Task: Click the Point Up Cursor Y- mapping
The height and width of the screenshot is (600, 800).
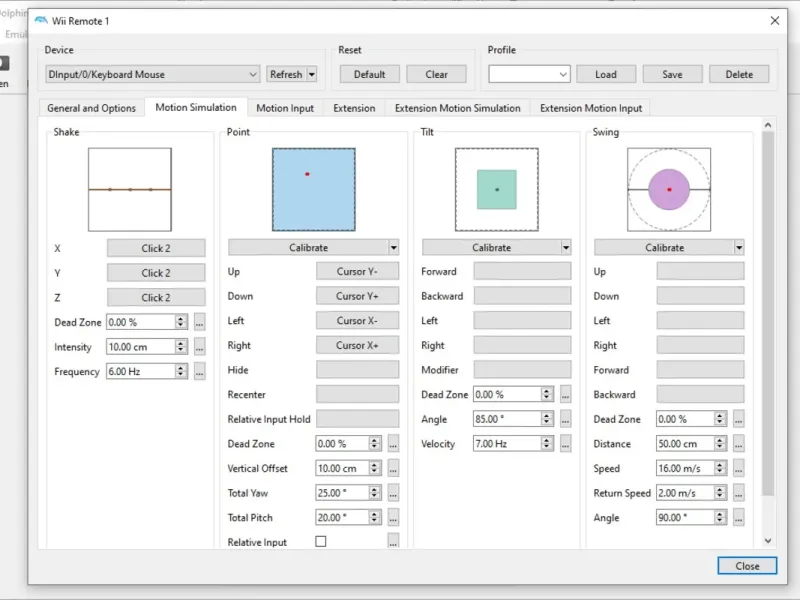Action: 357,271
